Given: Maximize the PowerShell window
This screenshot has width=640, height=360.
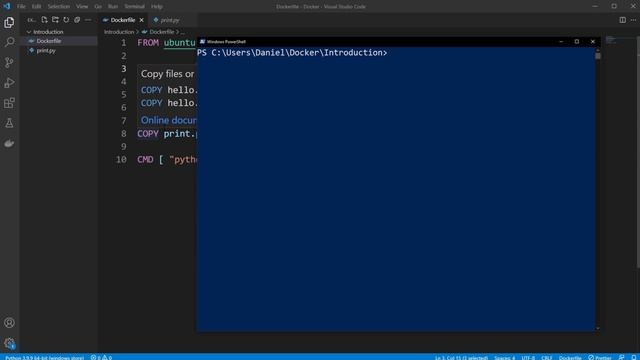Looking at the screenshot, I should [577, 41].
